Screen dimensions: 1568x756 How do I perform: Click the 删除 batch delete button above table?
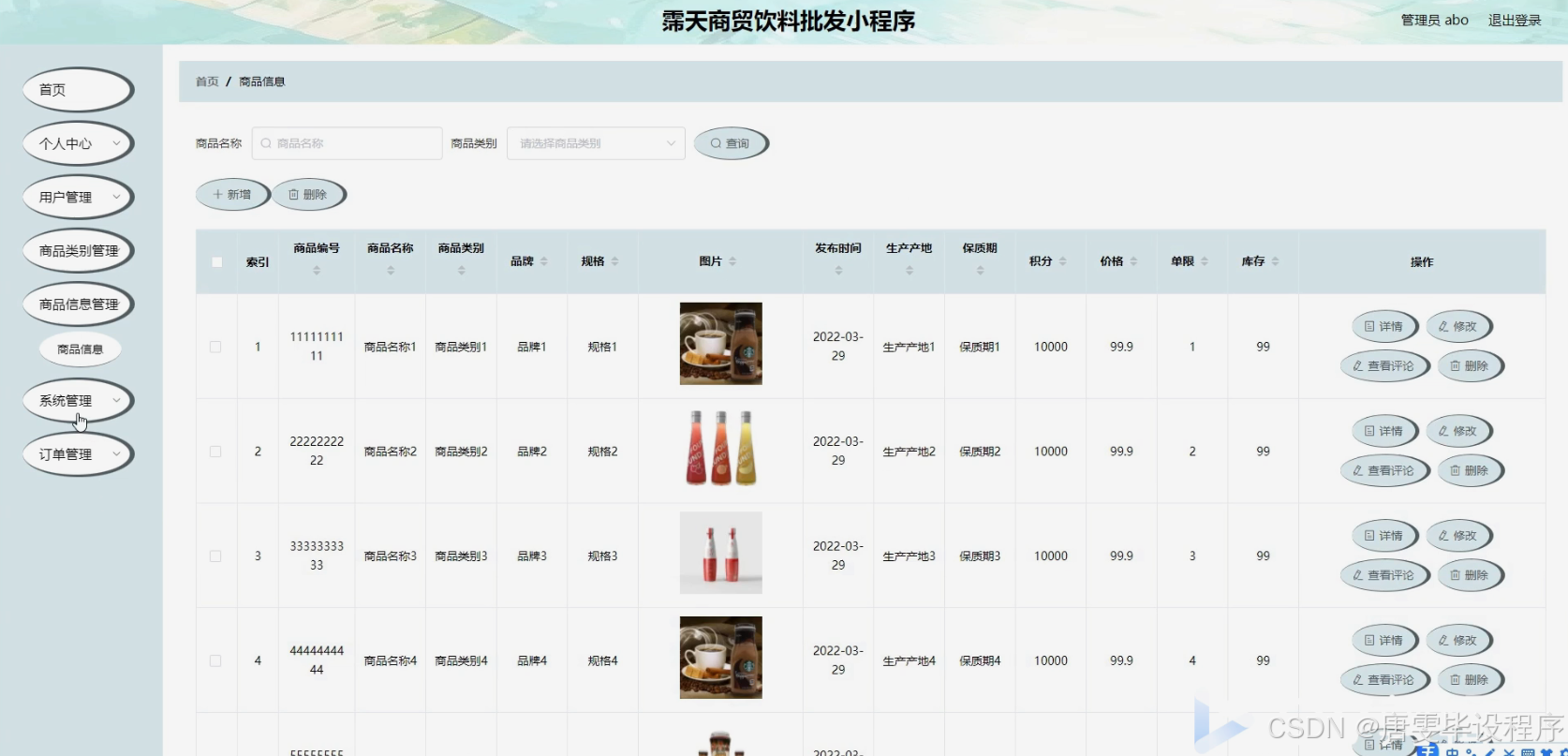coord(308,195)
